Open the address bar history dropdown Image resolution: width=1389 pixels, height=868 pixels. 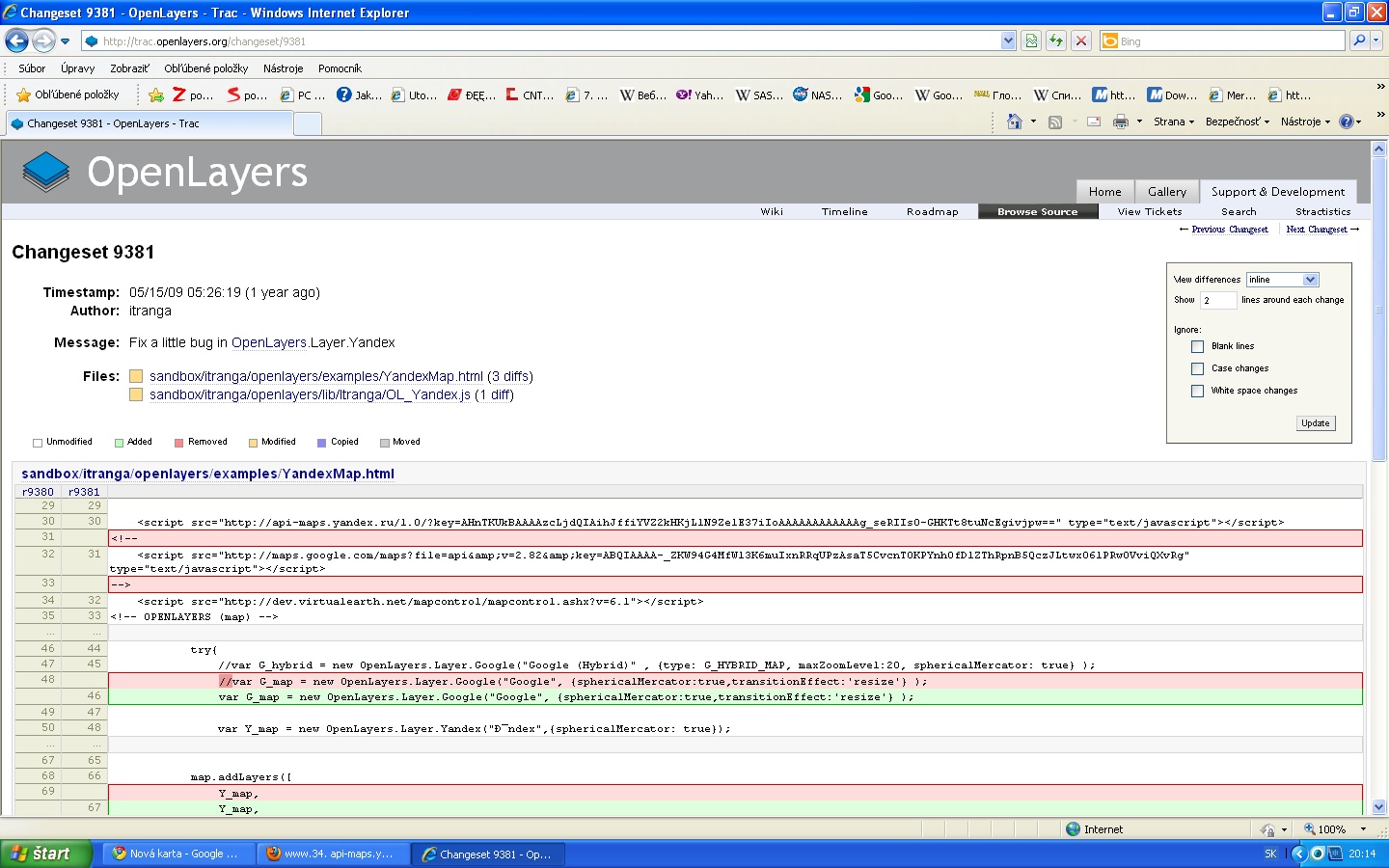tap(1008, 41)
